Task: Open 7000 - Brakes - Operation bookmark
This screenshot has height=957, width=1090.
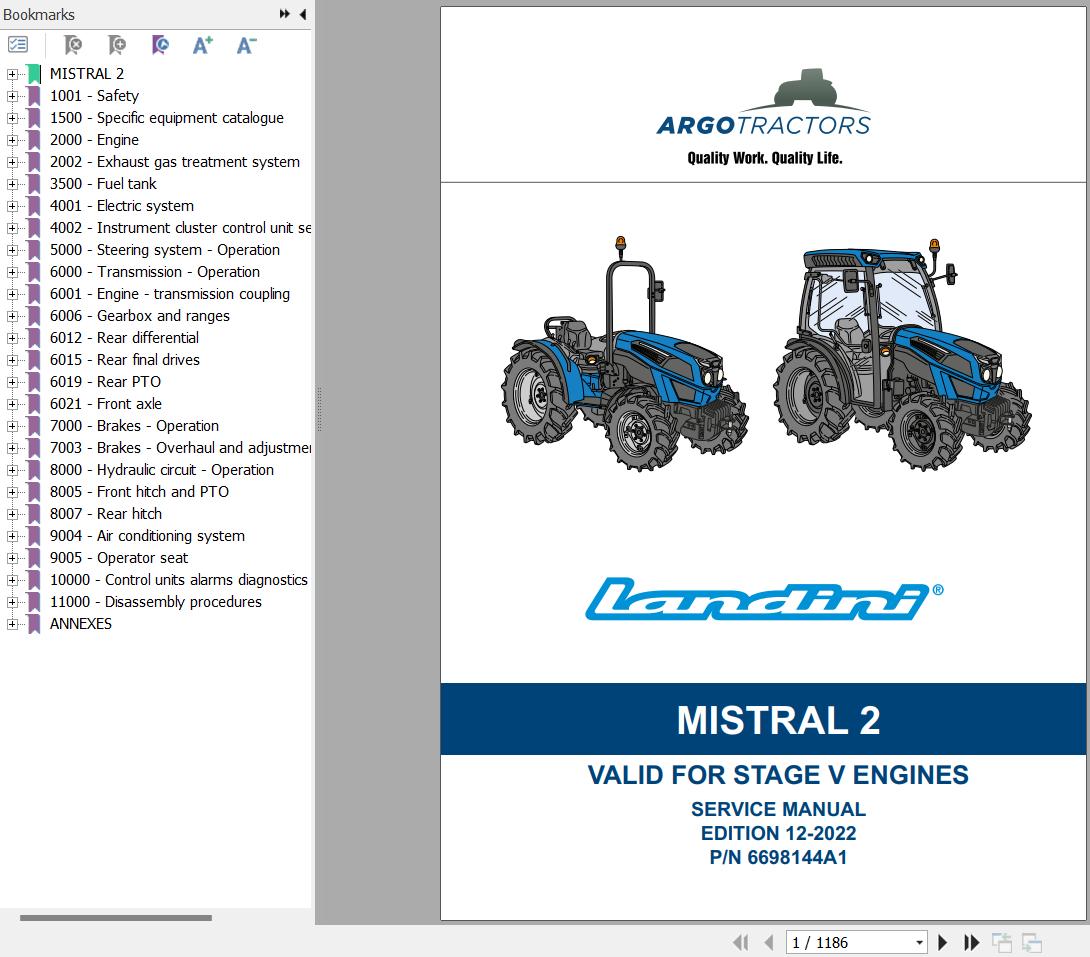Action: 134,425
